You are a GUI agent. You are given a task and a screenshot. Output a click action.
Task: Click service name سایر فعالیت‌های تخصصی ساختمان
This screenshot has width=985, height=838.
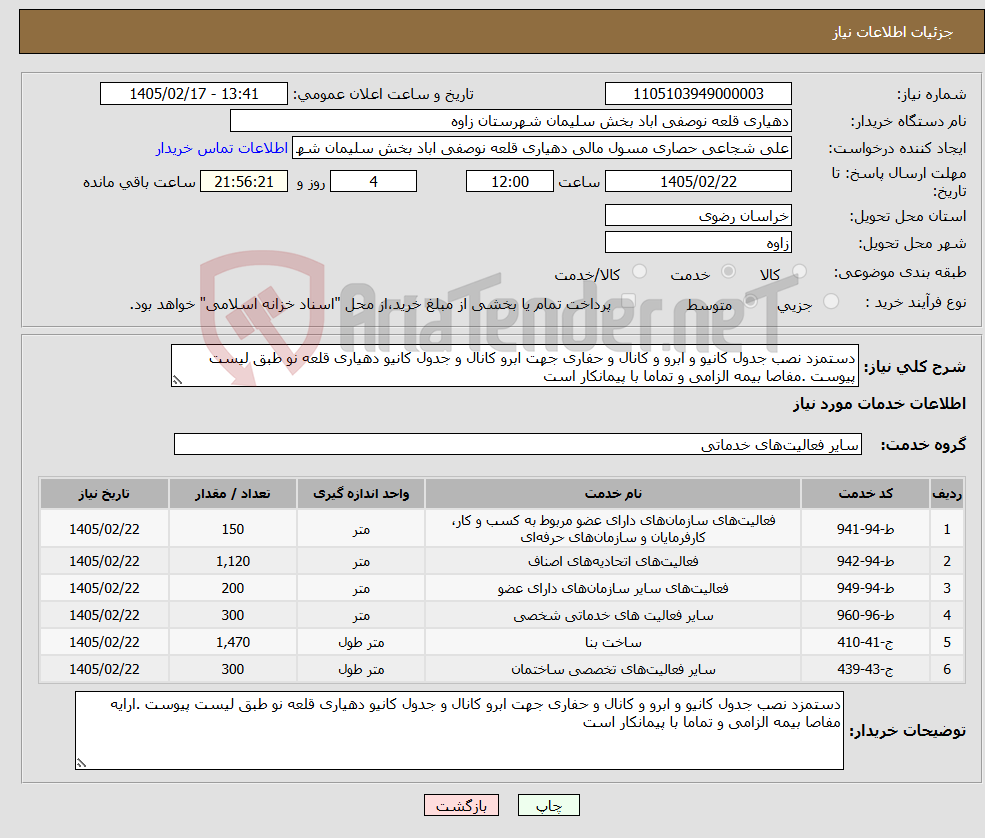click(613, 669)
